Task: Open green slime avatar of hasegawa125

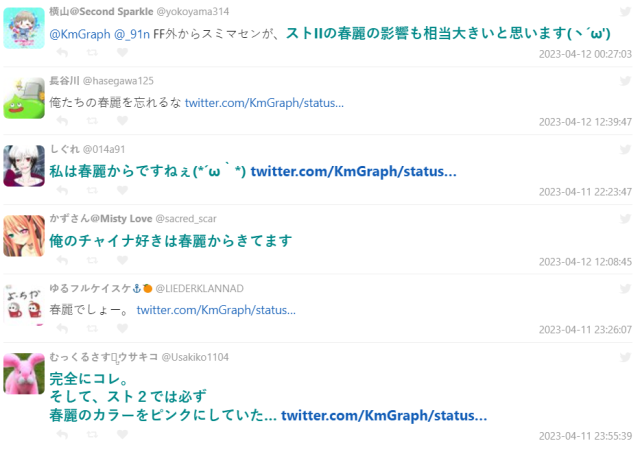Action: tap(24, 98)
